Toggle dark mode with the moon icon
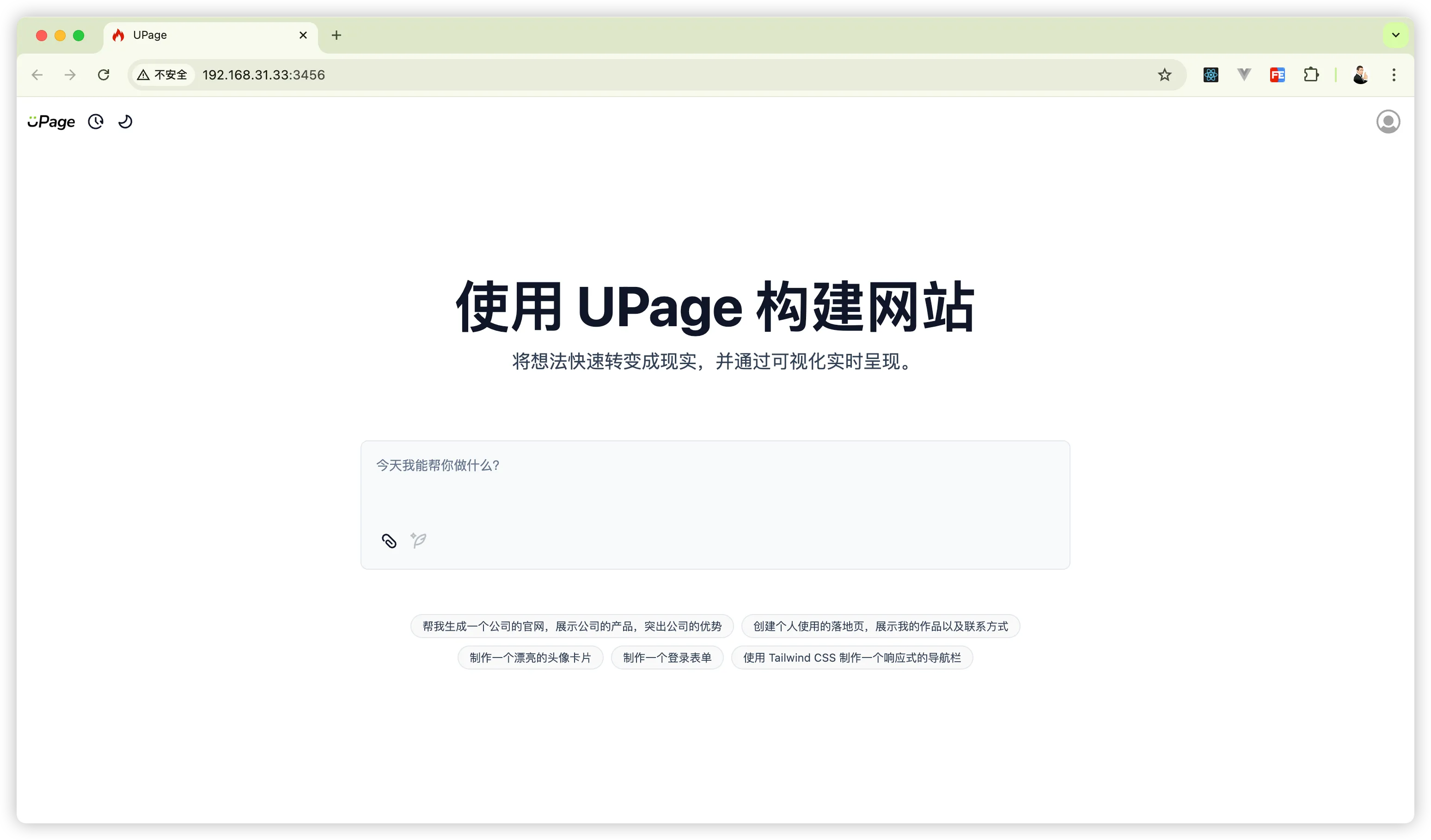 (126, 122)
